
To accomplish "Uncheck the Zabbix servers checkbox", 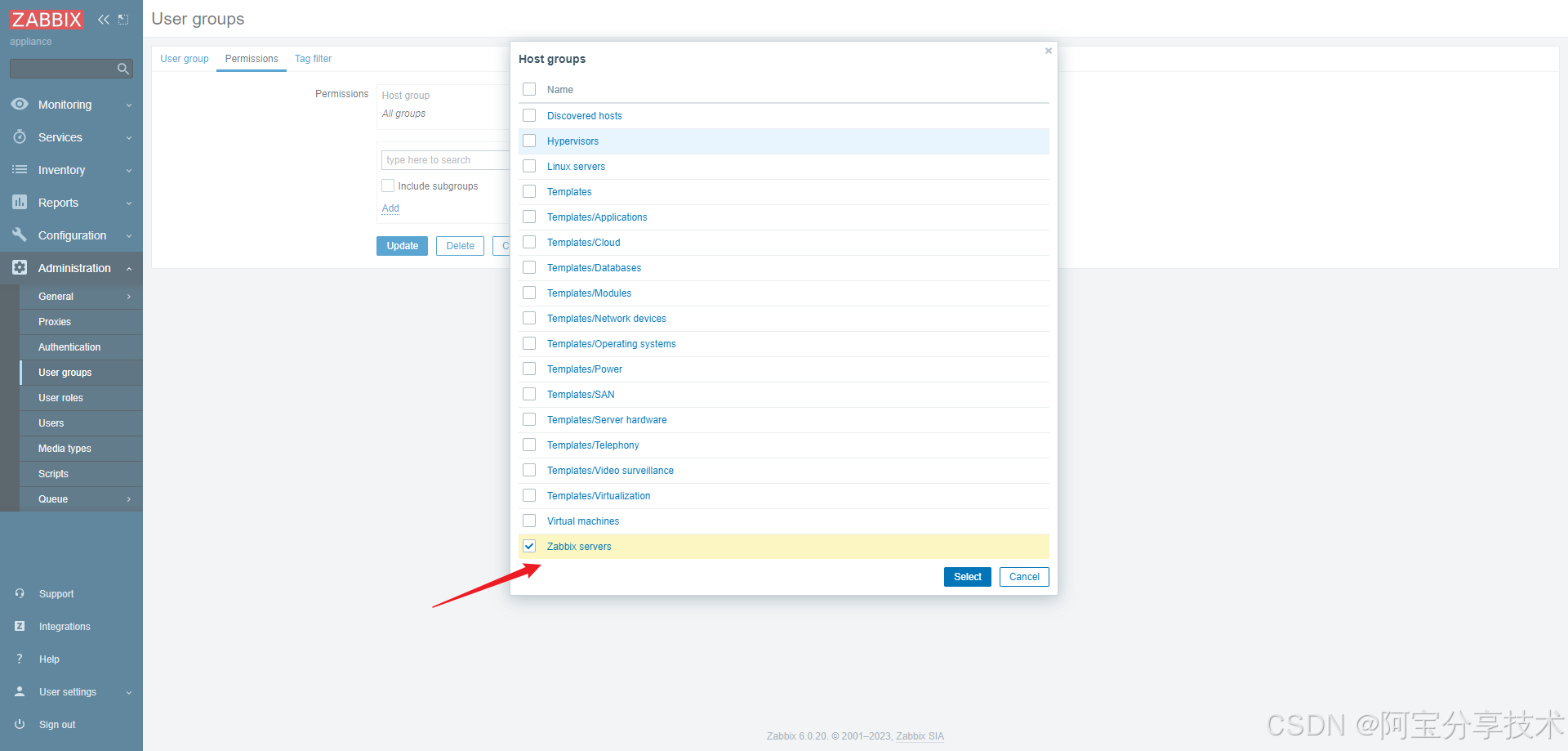I will click(x=529, y=546).
